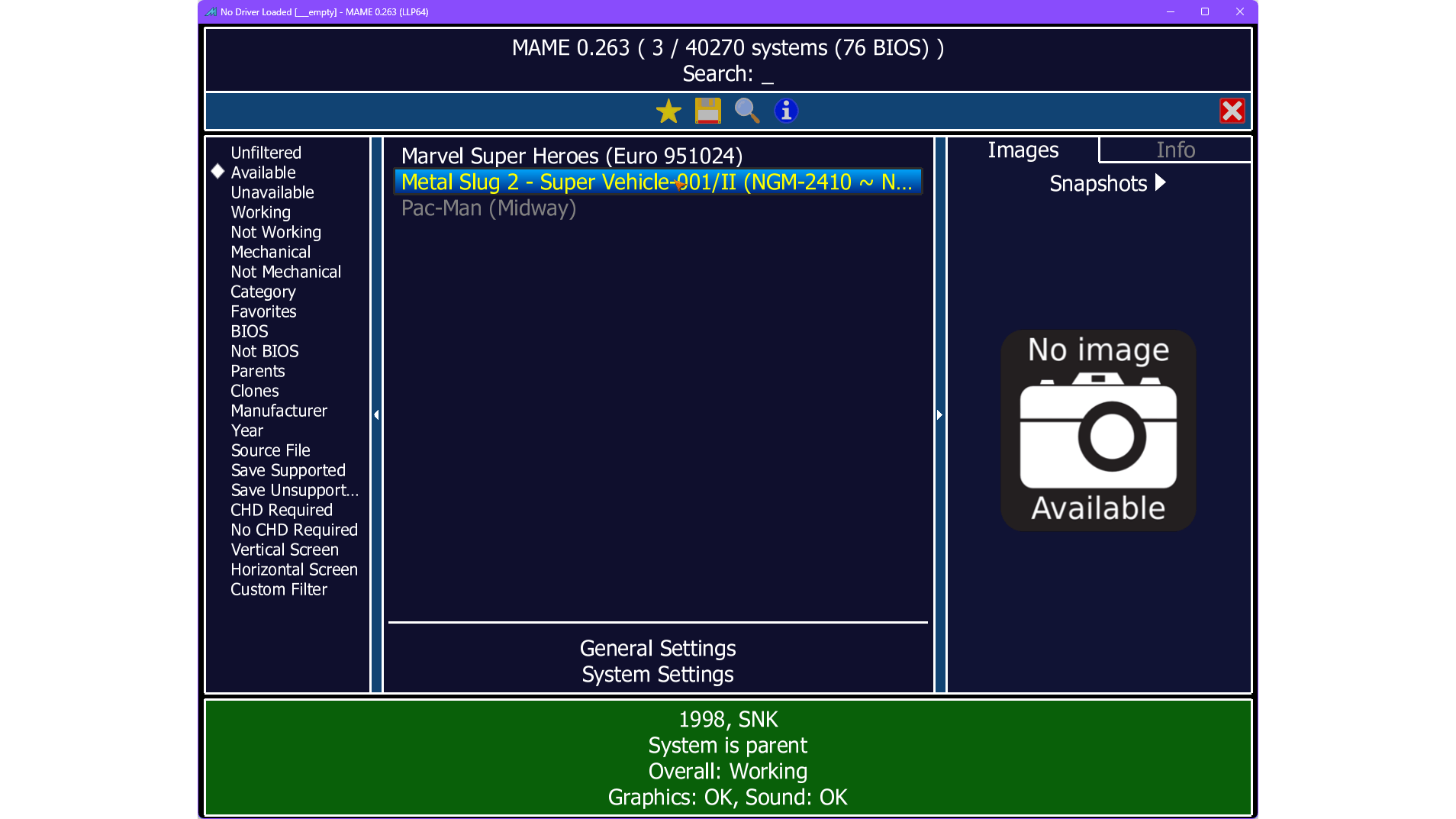This screenshot has width=1456, height=819.
Task: Filter systems by Manufacturer
Action: 279,411
